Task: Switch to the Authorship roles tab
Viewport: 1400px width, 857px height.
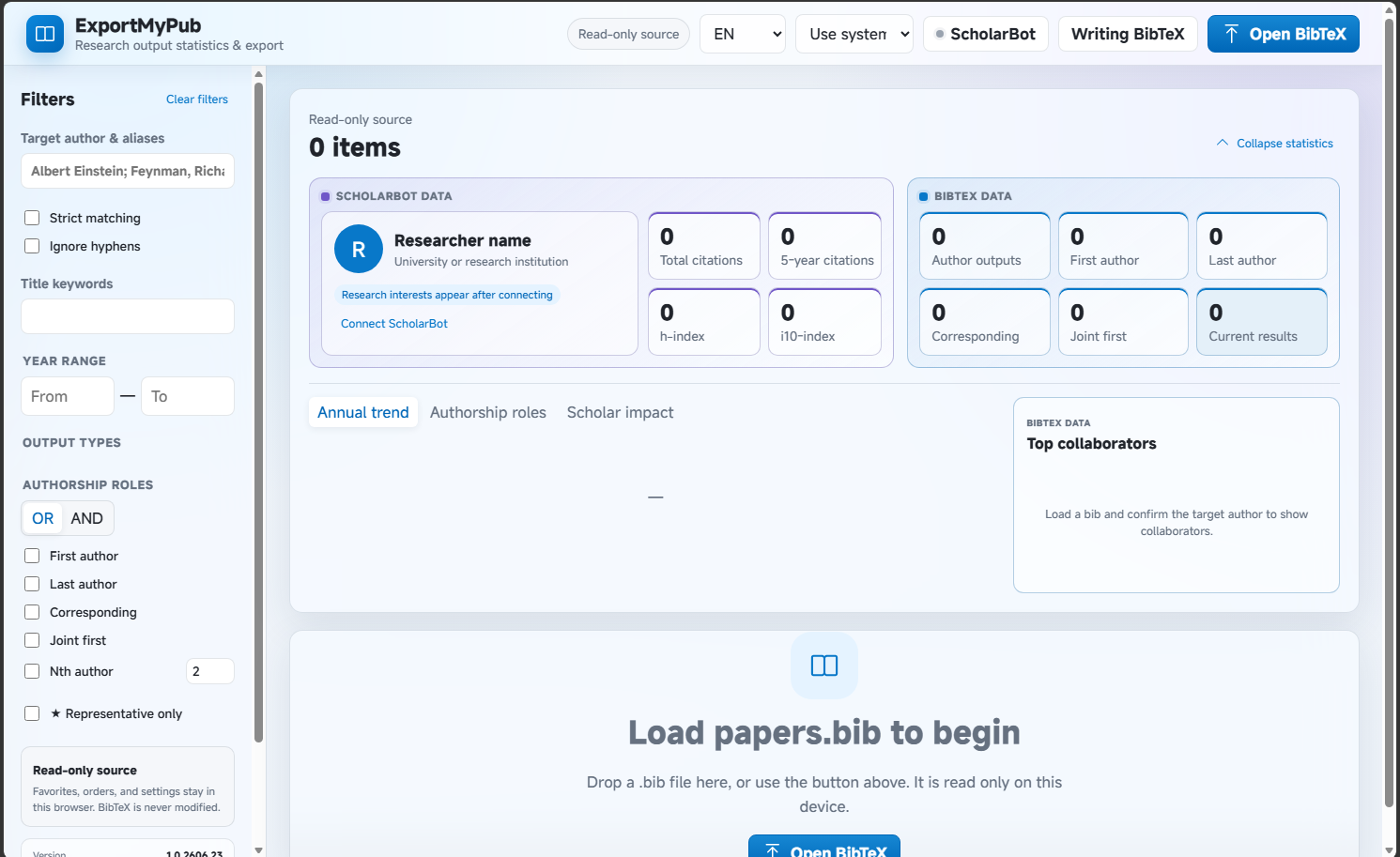Action: click(x=488, y=412)
